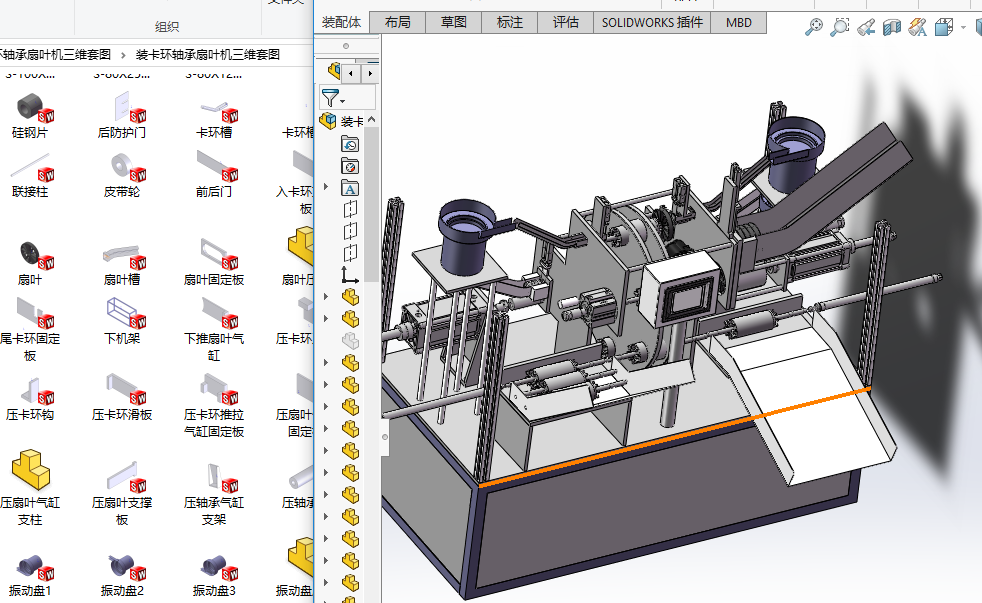Select the Sensors folder in feature tree
The image size is (982, 603).
click(350, 166)
